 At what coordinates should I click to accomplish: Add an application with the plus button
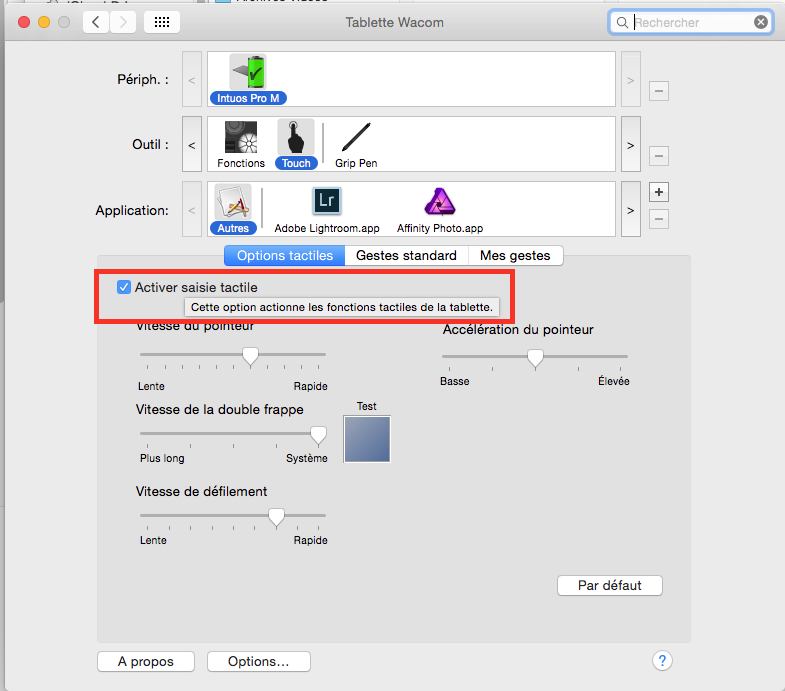[x=659, y=192]
